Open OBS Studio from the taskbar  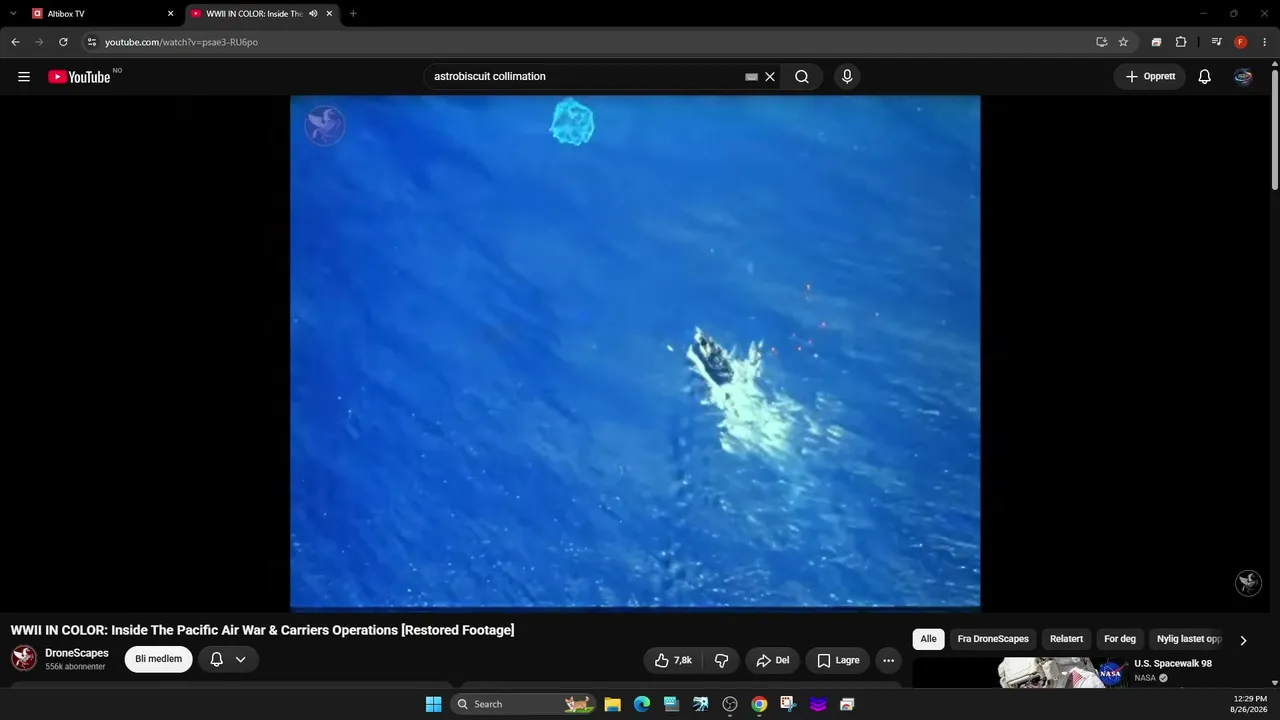(730, 704)
